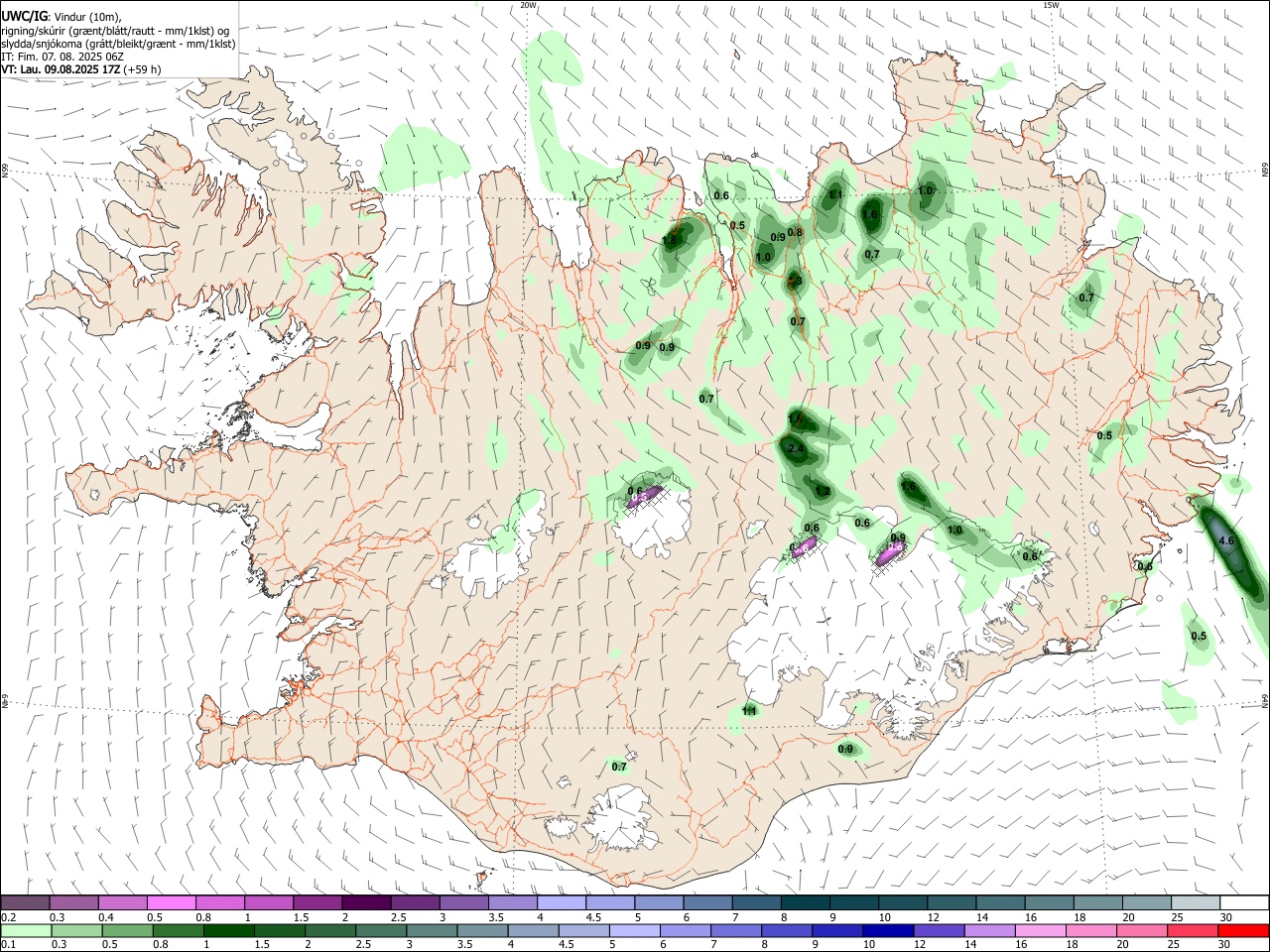
Task: Select the darkest green 1–1.5 swatch, lower scale
Action: click(229, 931)
